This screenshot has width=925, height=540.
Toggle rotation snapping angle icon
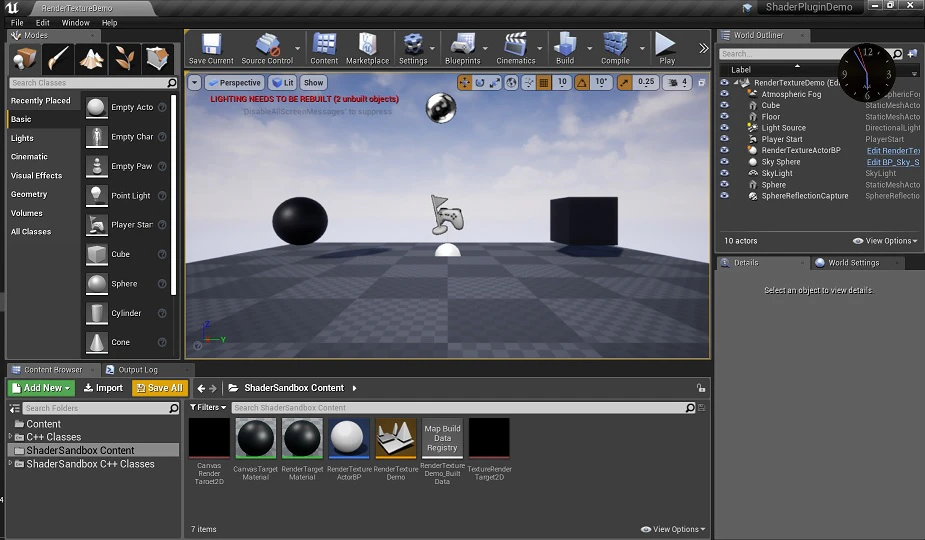(x=582, y=83)
